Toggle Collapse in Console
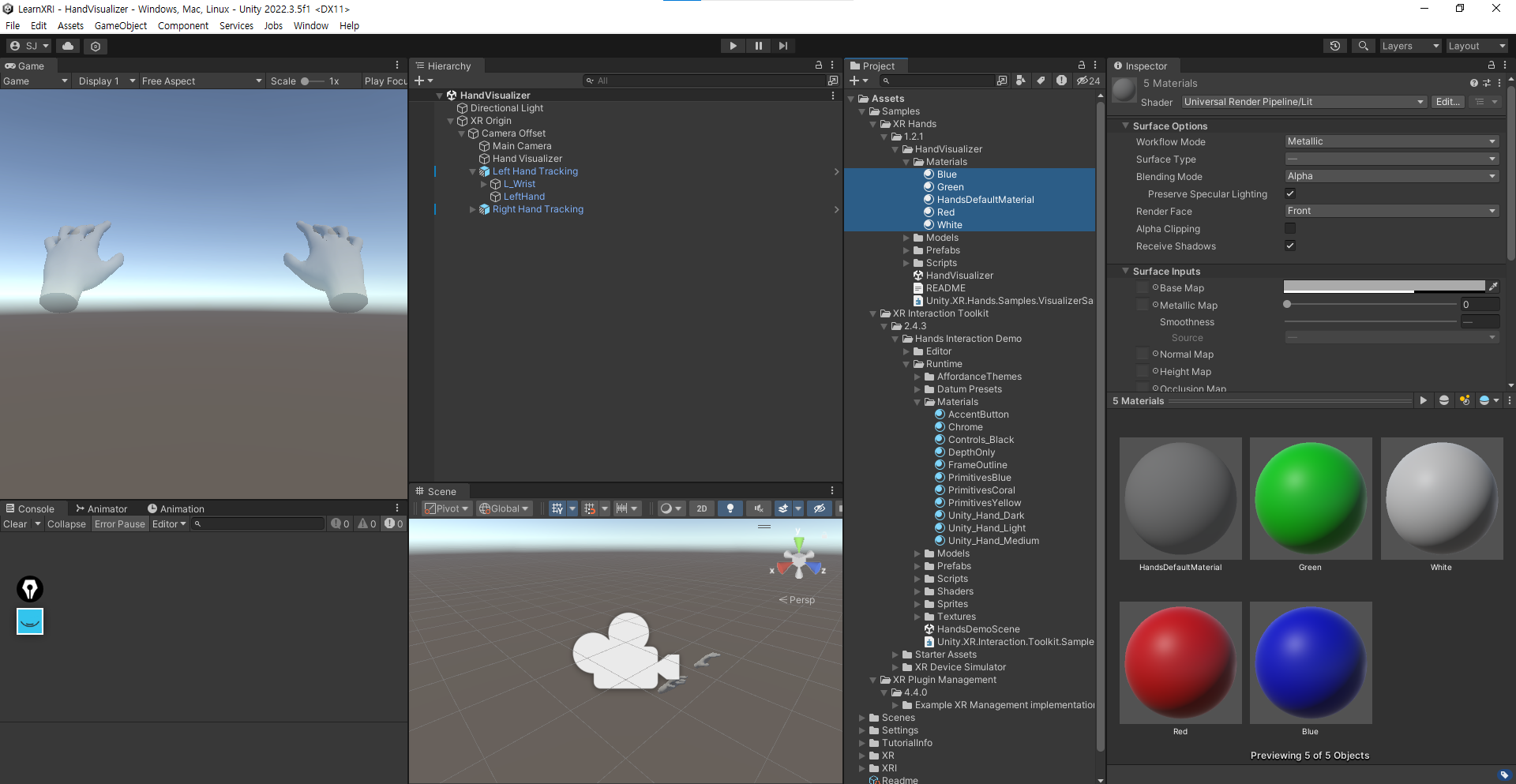The height and width of the screenshot is (784, 1516). click(x=66, y=523)
